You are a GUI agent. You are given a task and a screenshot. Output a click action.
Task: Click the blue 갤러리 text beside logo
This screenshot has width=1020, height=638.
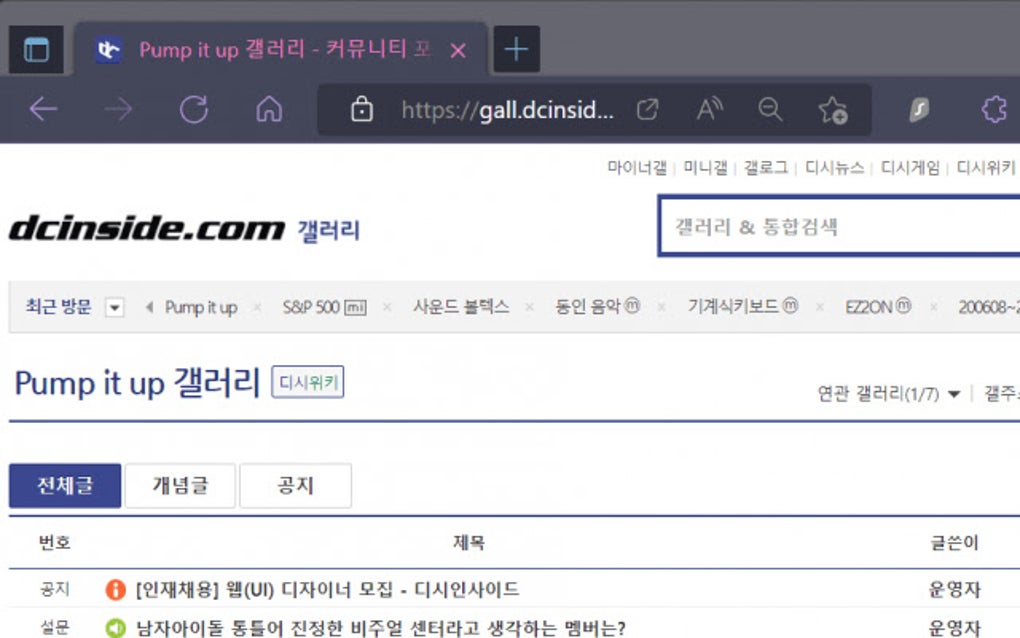[329, 230]
